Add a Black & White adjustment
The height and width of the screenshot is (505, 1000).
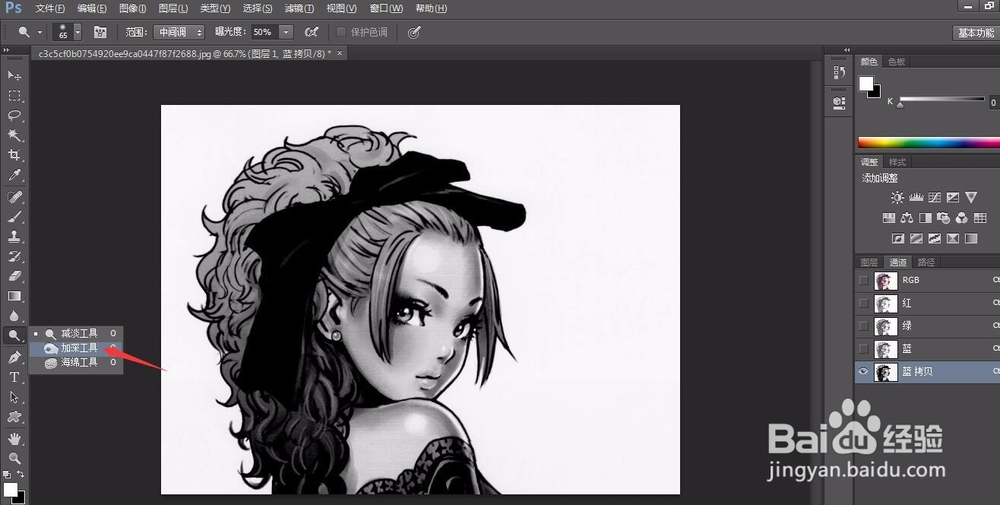click(x=925, y=218)
